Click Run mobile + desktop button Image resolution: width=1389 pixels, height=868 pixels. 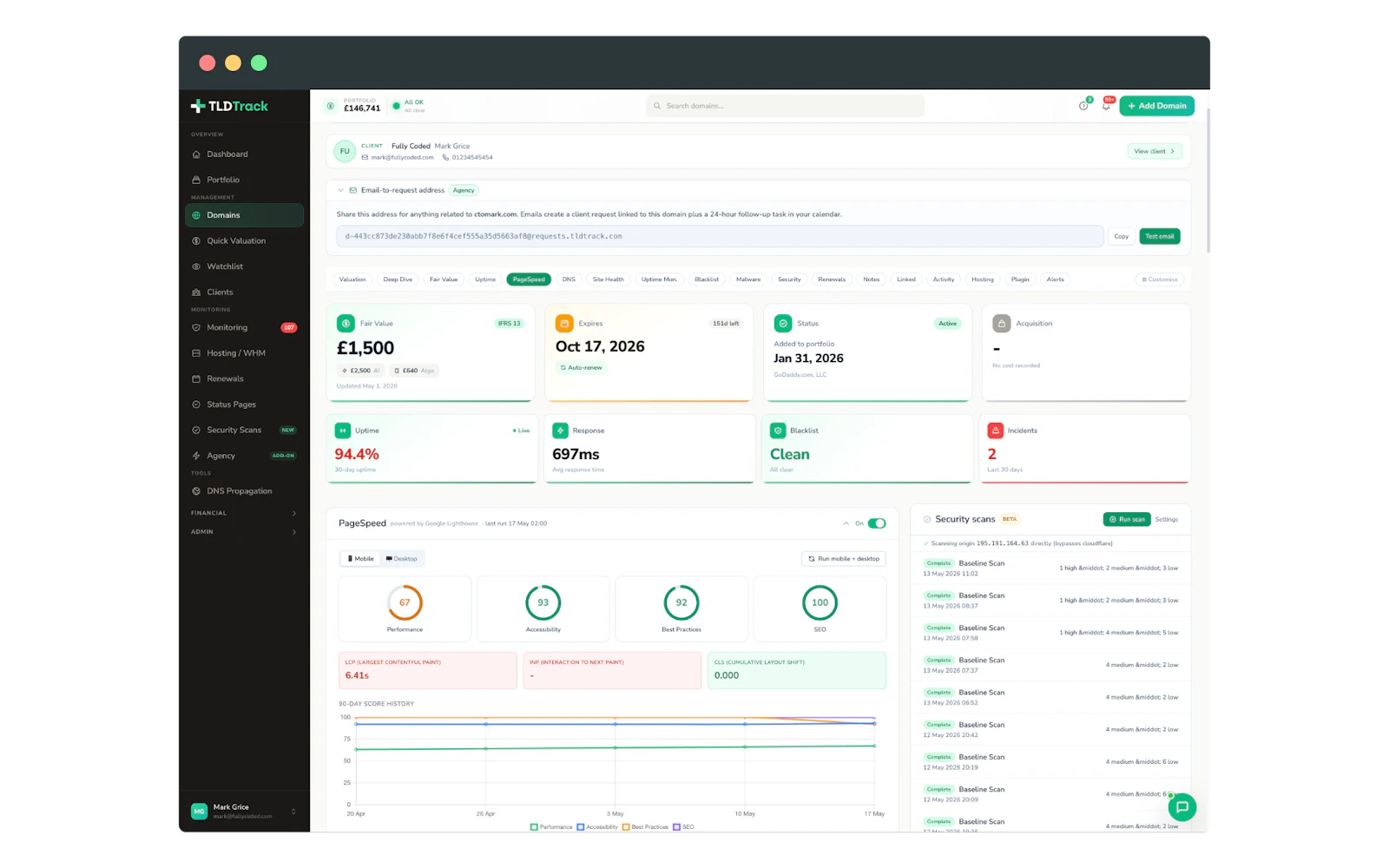pyautogui.click(x=844, y=559)
